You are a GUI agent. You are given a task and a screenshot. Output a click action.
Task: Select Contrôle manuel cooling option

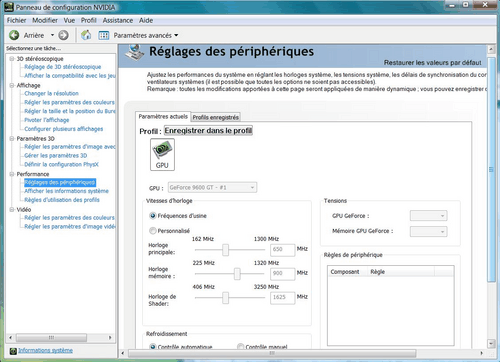(x=240, y=347)
